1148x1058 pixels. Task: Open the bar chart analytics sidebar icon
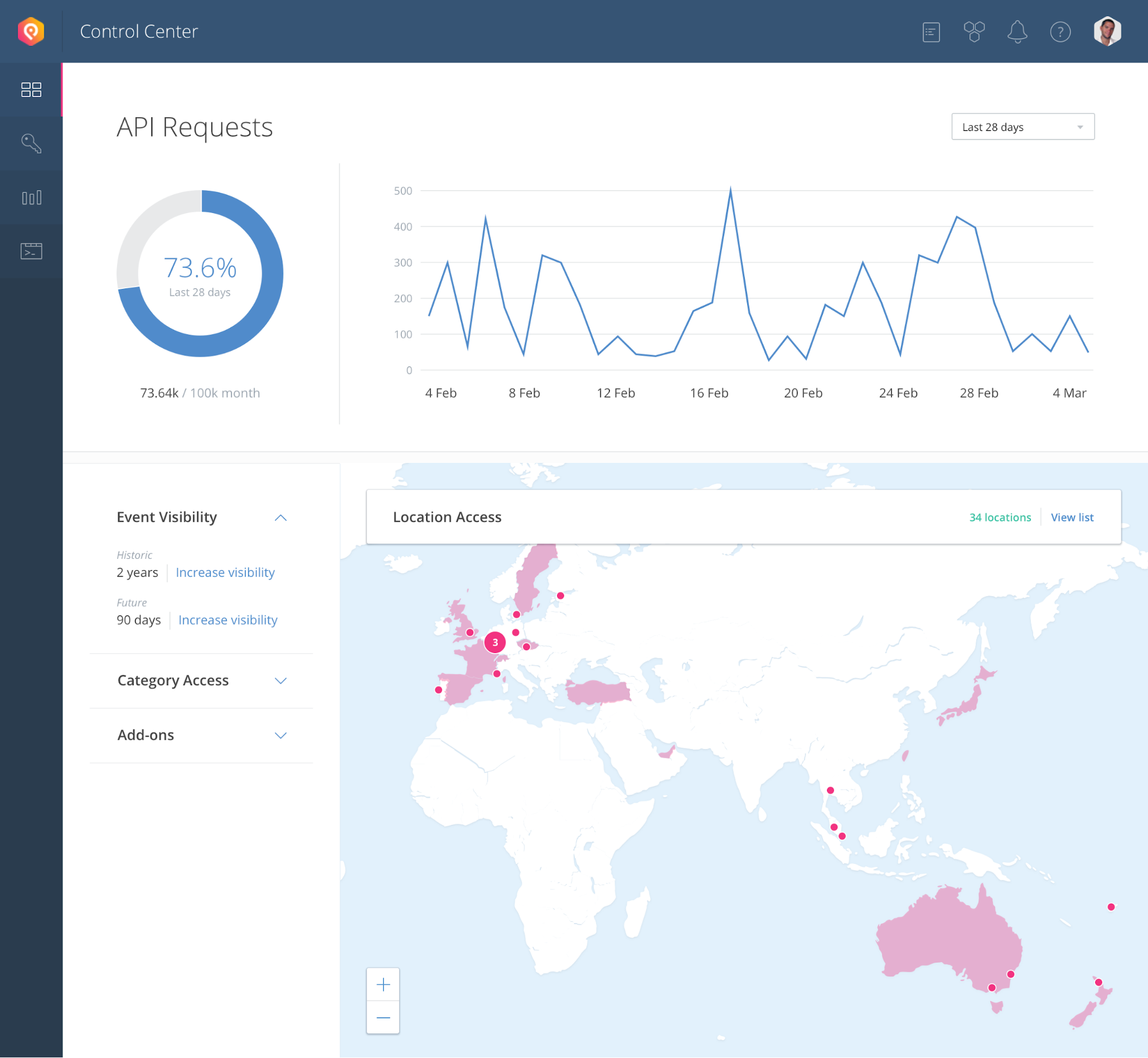point(31,198)
